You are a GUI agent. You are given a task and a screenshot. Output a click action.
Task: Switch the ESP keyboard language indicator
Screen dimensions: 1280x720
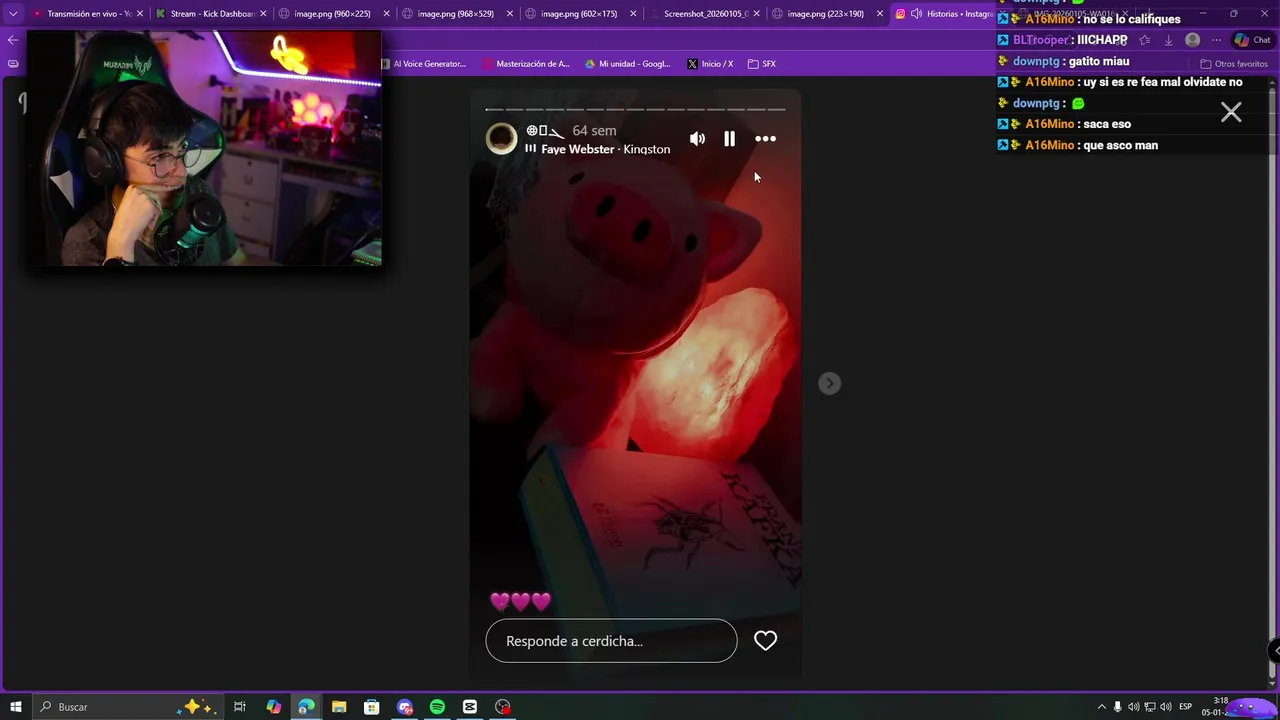[x=1186, y=707]
